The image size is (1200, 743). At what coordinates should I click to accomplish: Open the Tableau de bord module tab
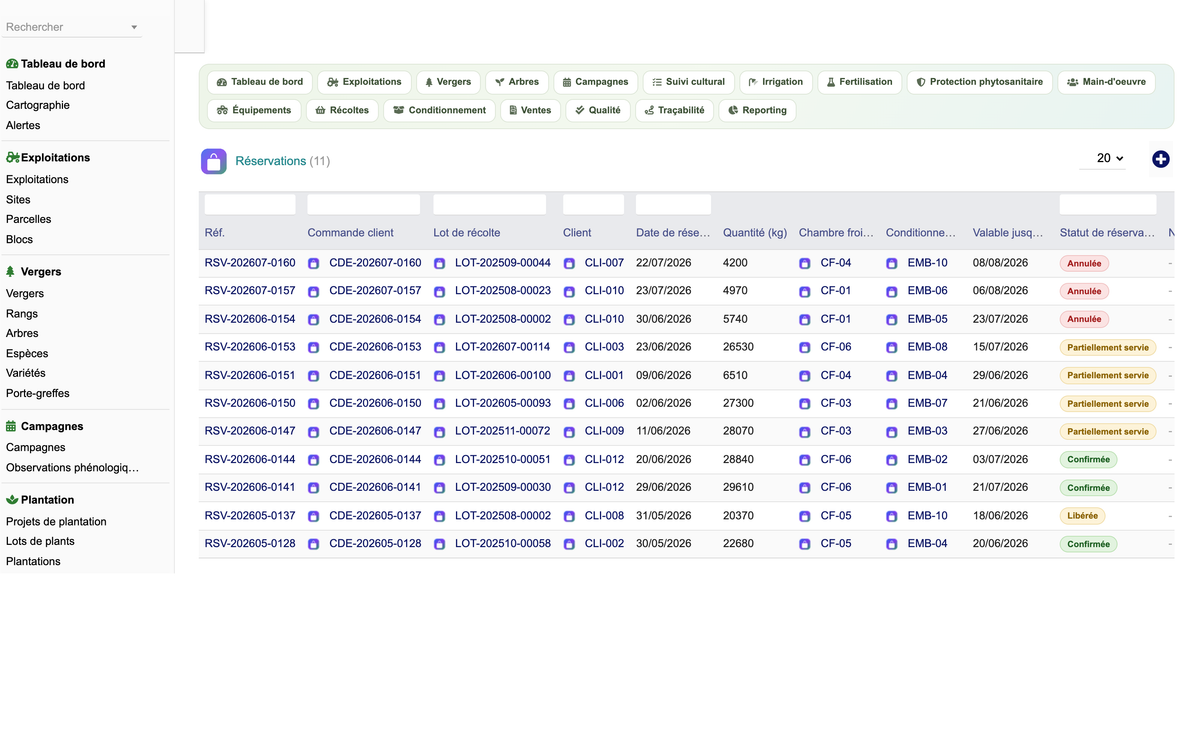[260, 82]
